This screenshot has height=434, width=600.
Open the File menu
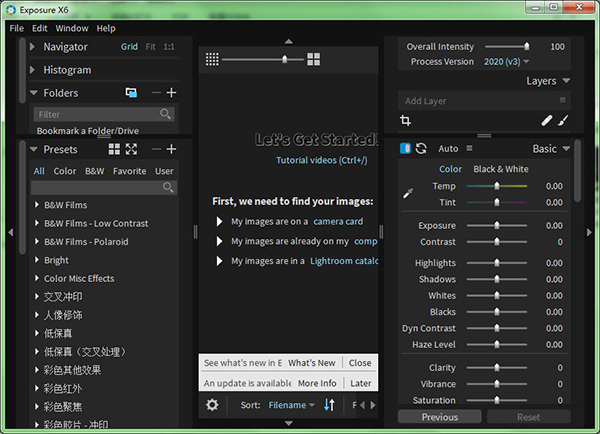(16, 28)
